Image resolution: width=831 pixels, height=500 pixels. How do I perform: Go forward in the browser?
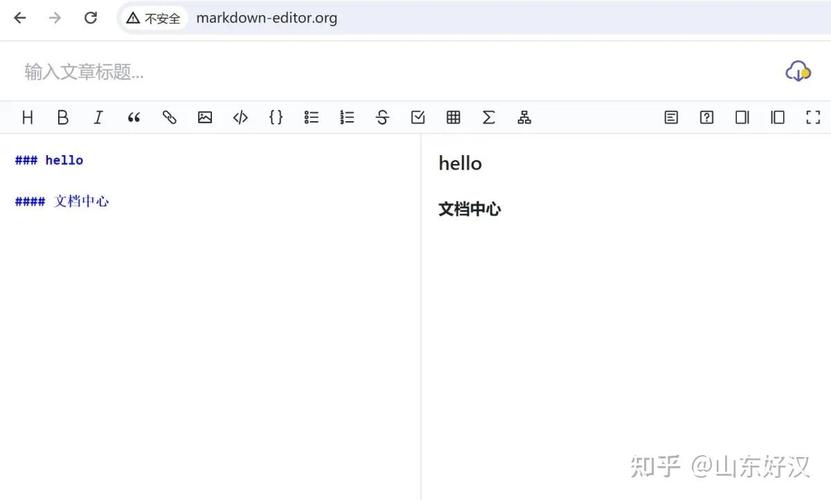pyautogui.click(x=55, y=18)
